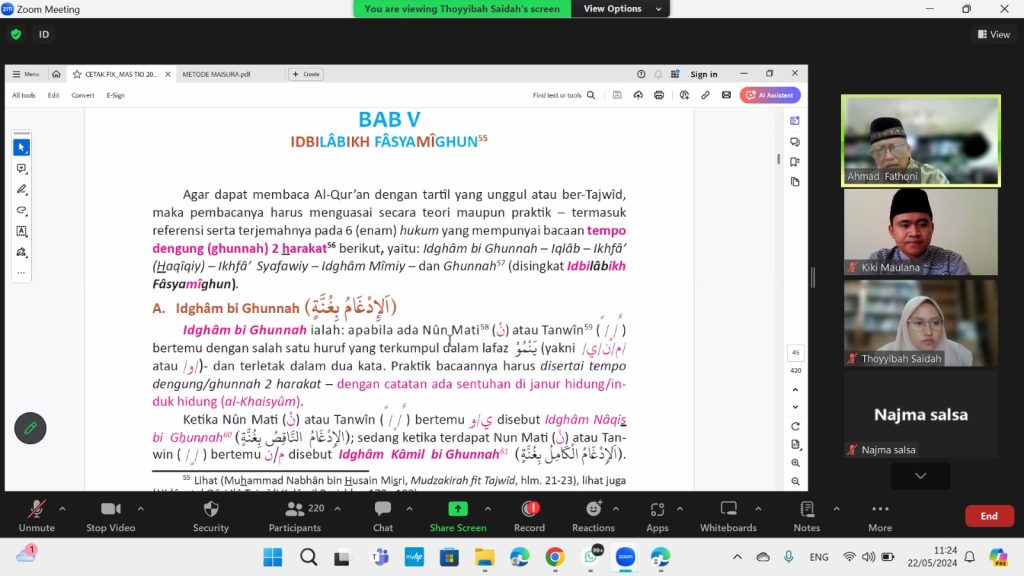Click the upload to cloud icon in Acrobat

tap(638, 95)
